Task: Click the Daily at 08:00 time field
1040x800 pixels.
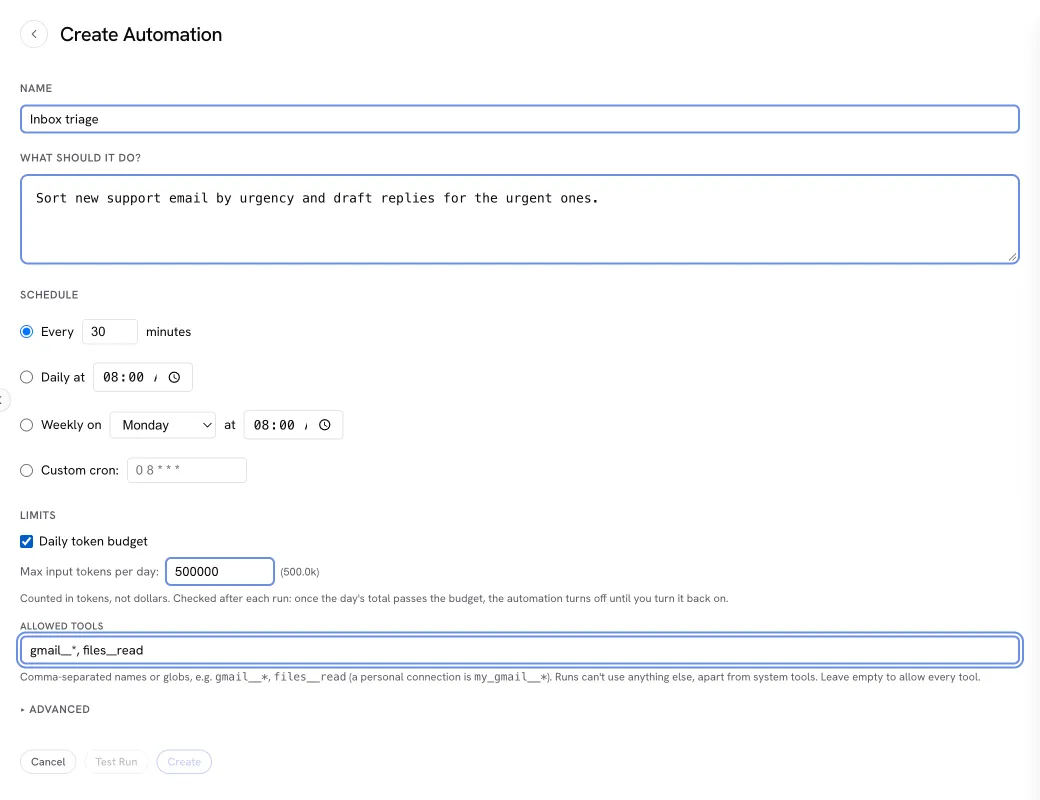Action: click(x=143, y=377)
